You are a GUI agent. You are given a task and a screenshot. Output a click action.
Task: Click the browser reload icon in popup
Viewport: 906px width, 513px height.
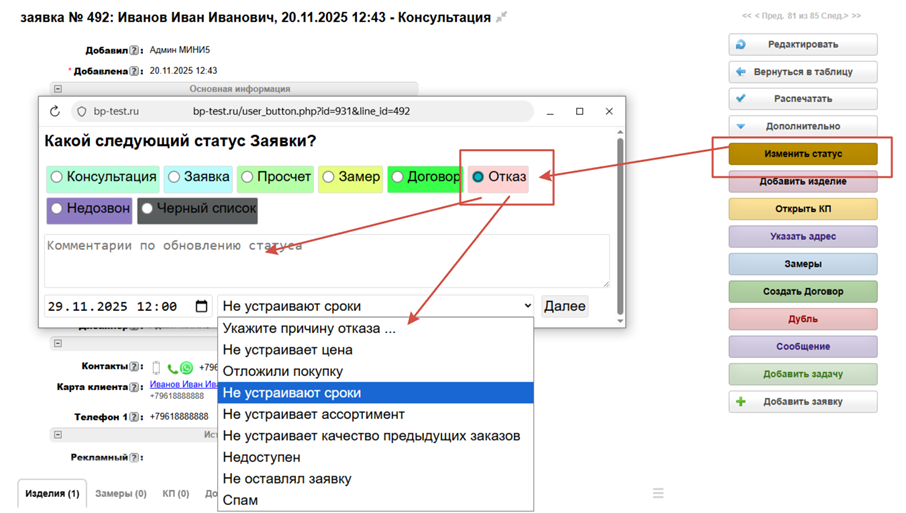coord(55,112)
